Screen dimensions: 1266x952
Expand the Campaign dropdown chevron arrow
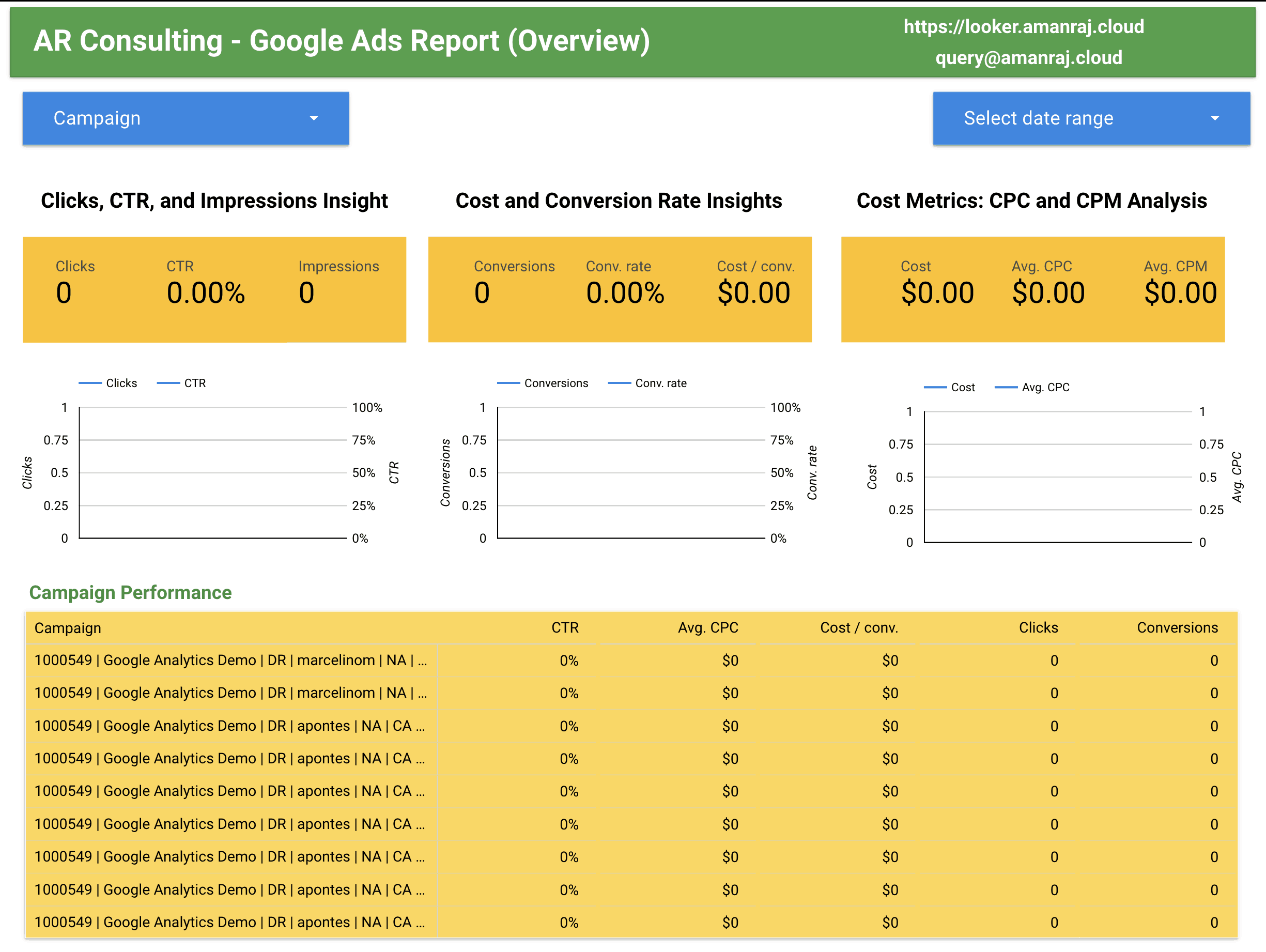(x=314, y=118)
